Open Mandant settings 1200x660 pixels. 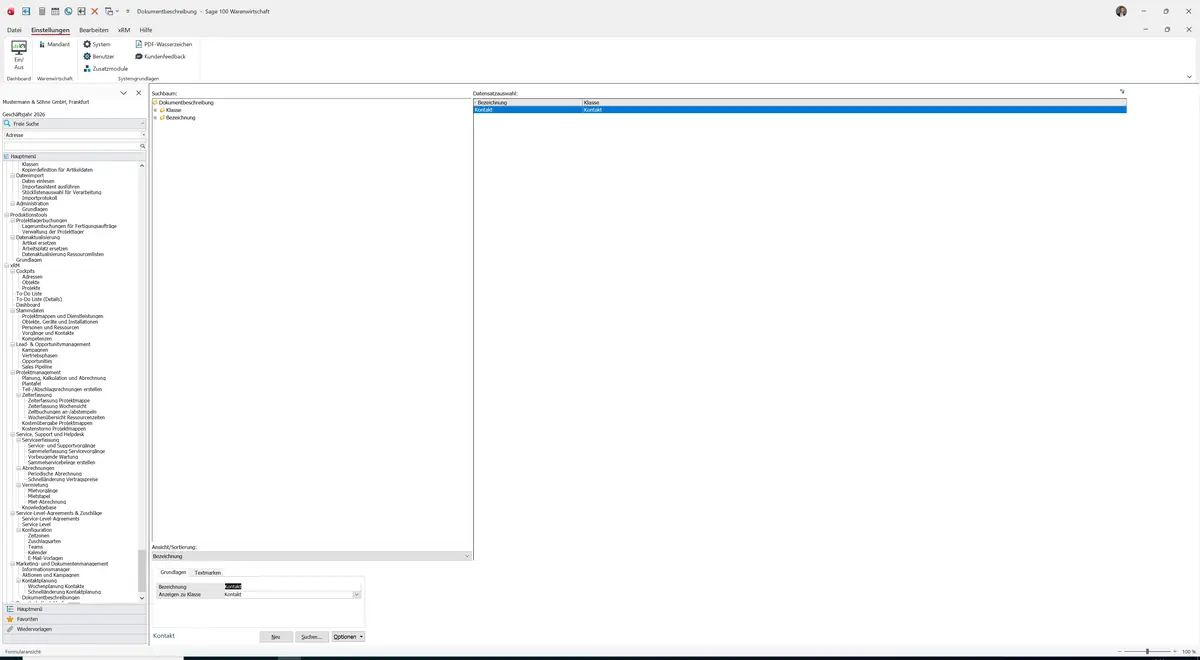coord(54,44)
